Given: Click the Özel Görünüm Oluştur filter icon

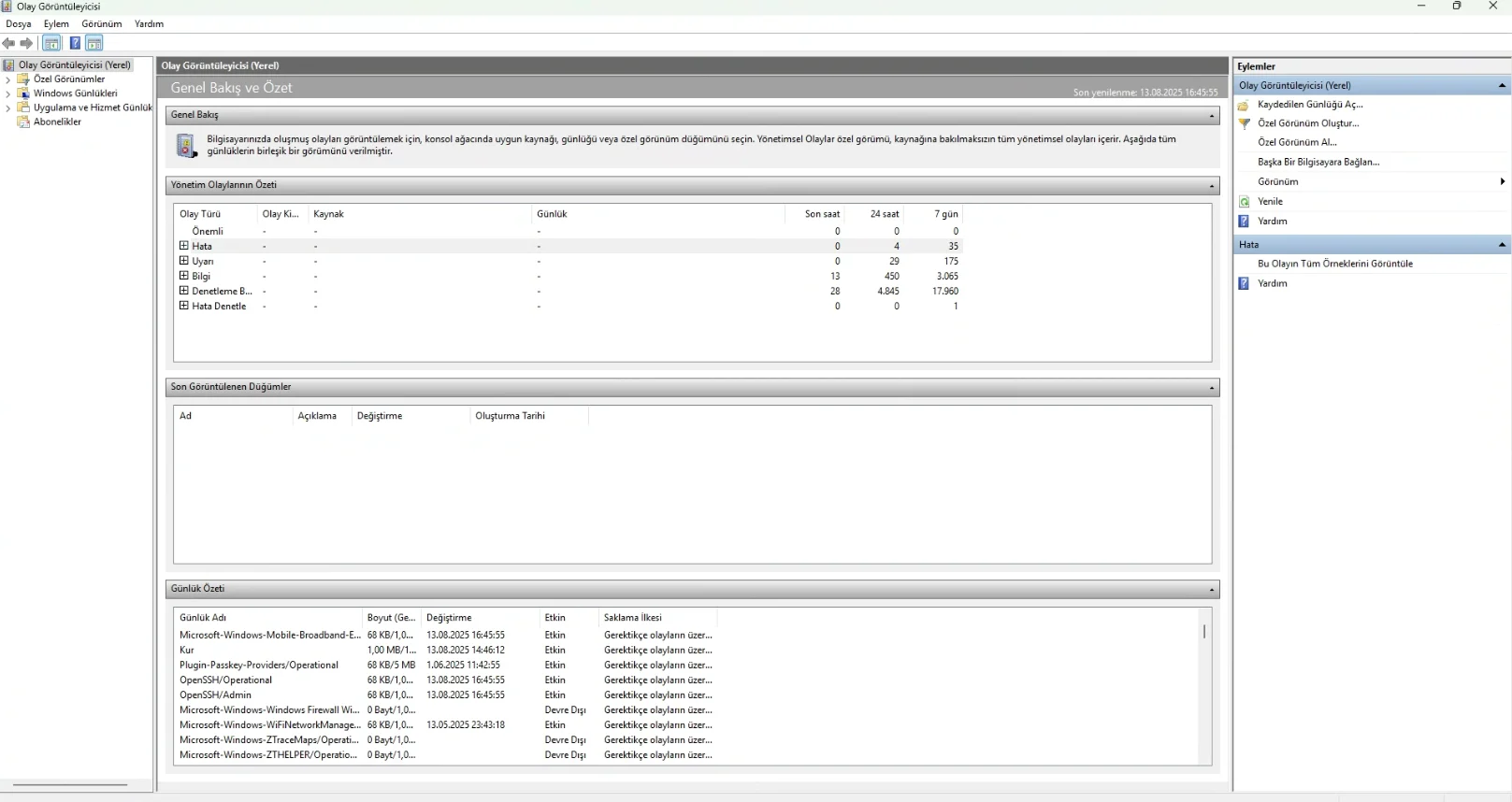Looking at the screenshot, I should 1244,123.
